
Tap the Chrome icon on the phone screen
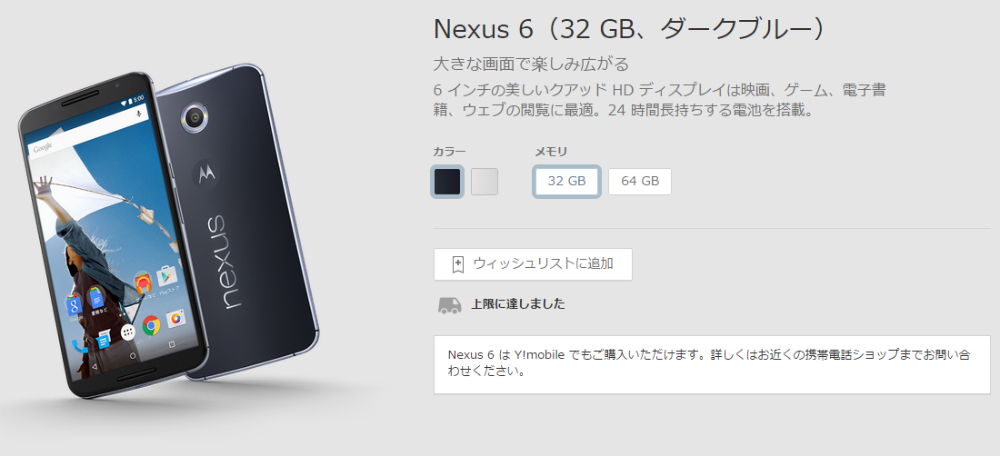(151, 325)
